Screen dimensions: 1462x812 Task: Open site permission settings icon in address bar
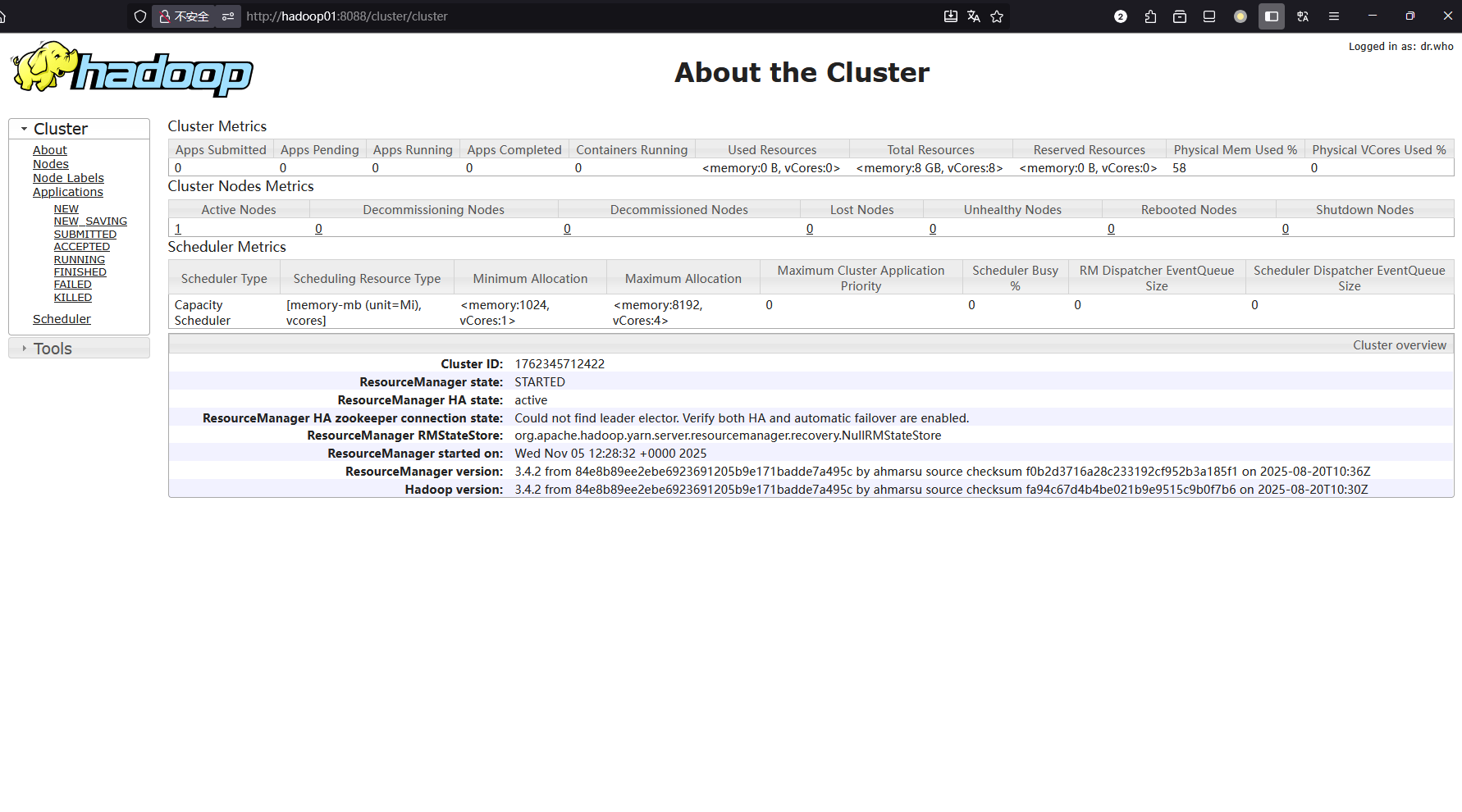pos(228,16)
